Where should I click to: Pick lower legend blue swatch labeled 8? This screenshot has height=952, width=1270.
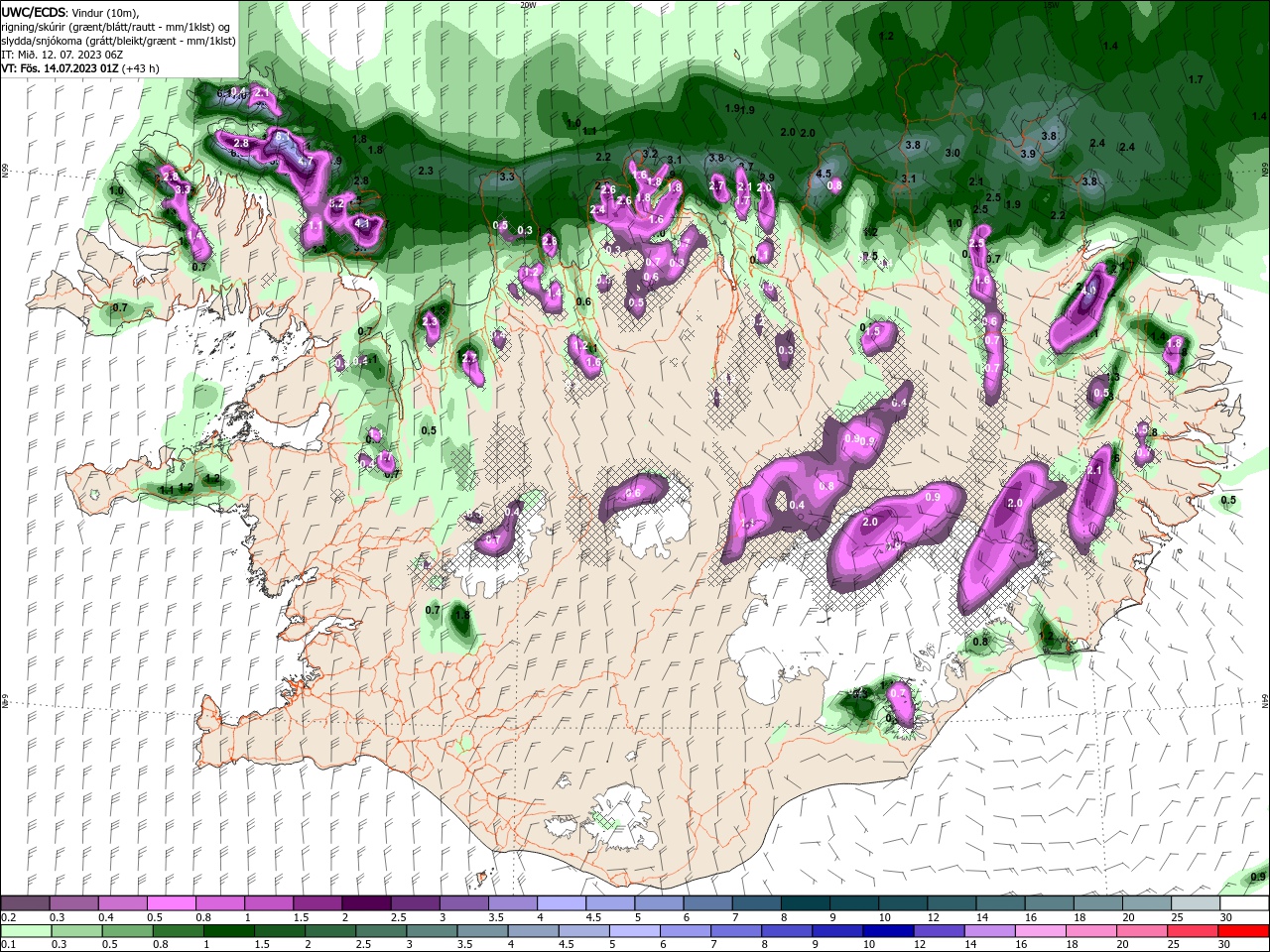[x=787, y=930]
